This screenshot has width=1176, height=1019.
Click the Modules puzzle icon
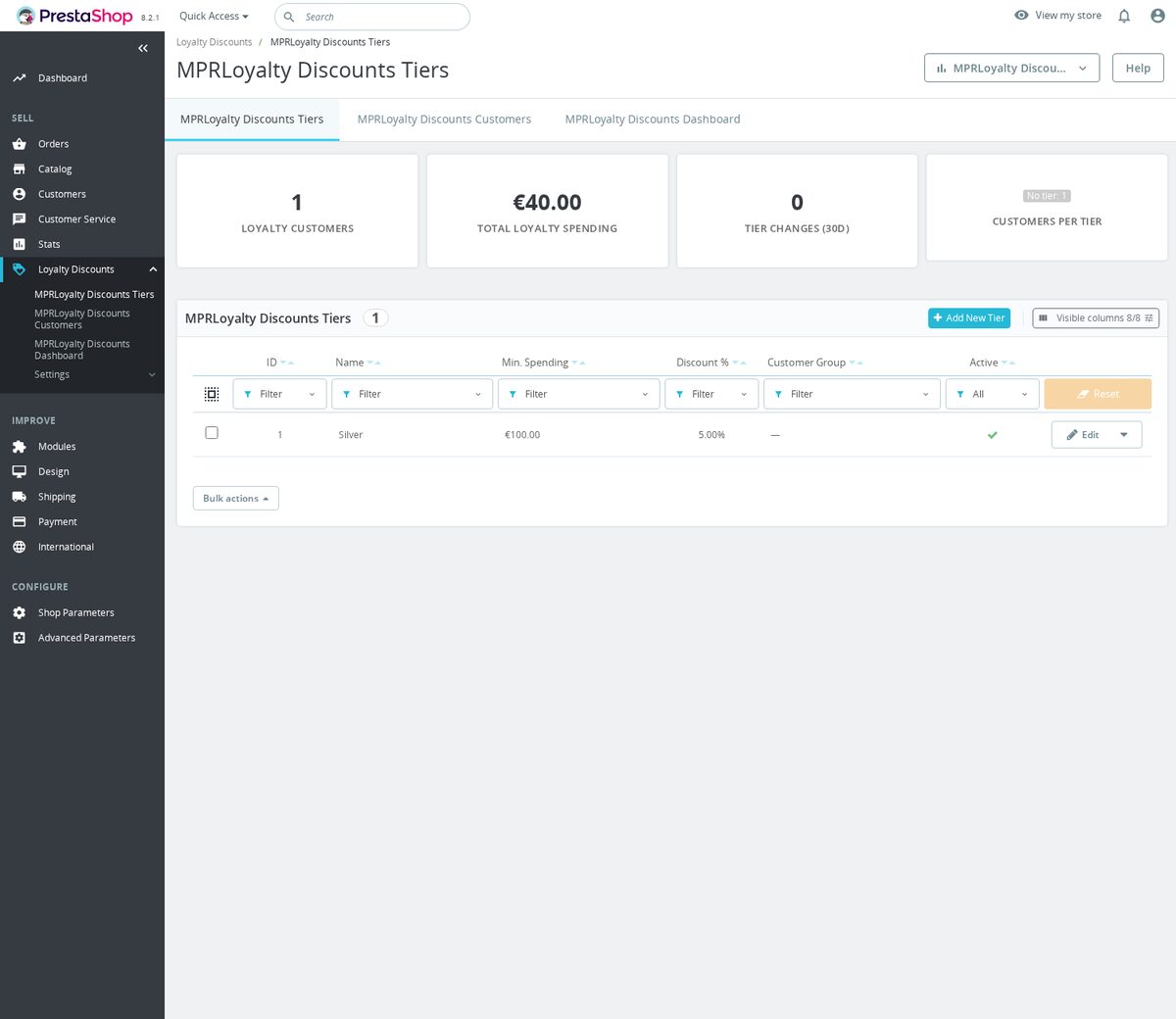point(19,447)
